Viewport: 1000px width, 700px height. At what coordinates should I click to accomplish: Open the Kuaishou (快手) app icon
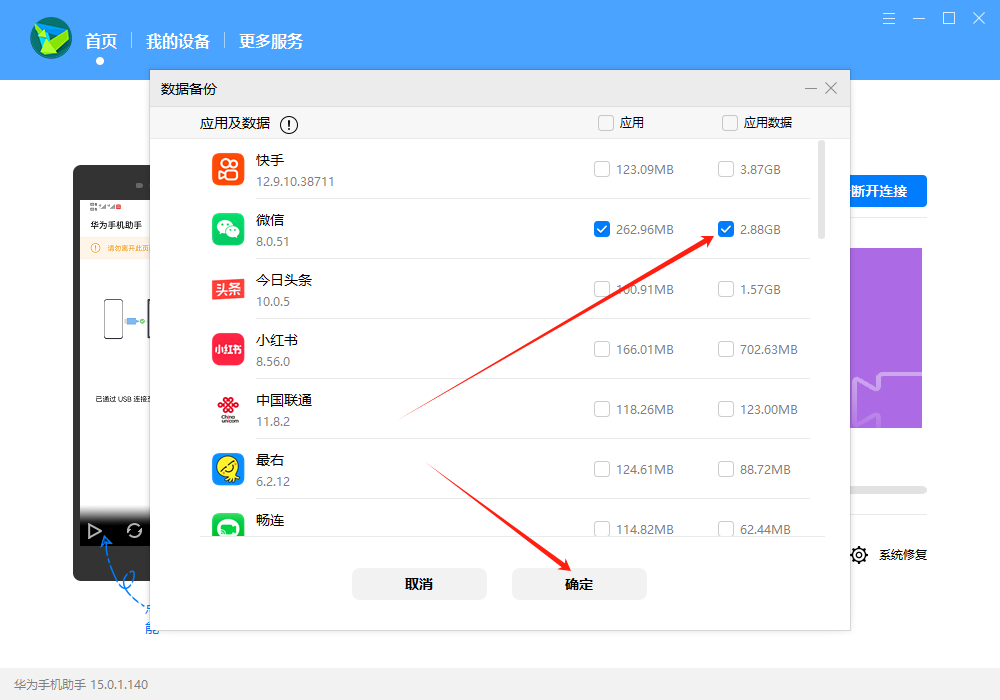[x=228, y=169]
